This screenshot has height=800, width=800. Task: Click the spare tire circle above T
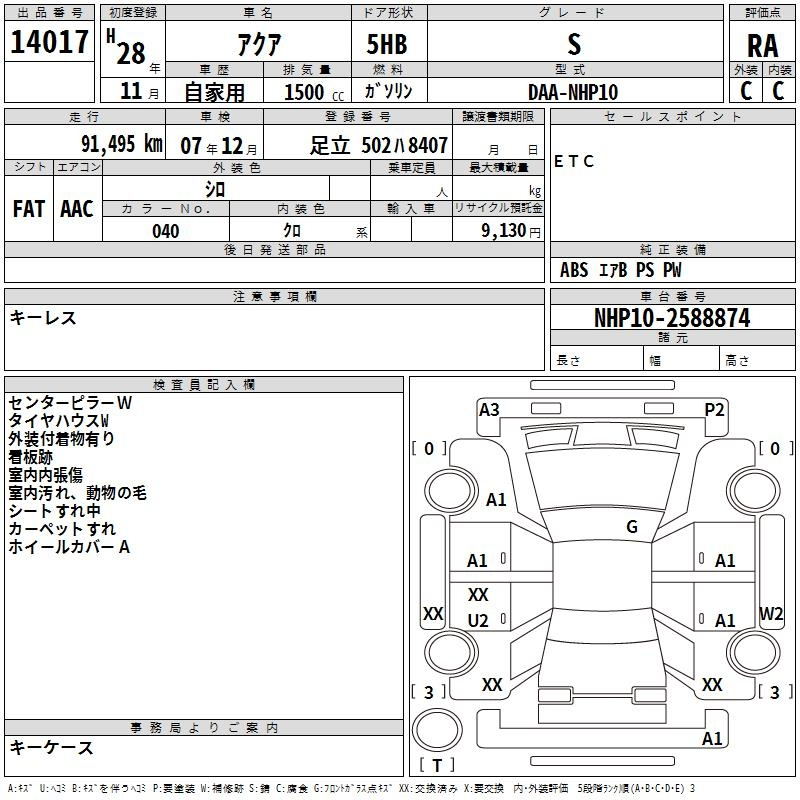437,729
